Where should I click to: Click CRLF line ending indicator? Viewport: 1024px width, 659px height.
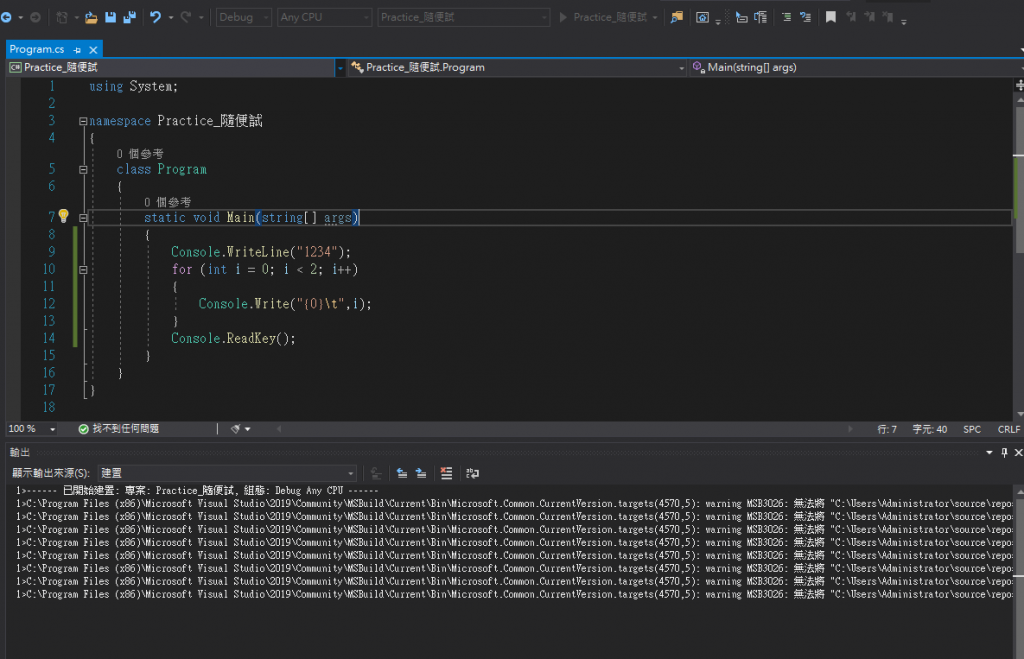pos(1008,429)
